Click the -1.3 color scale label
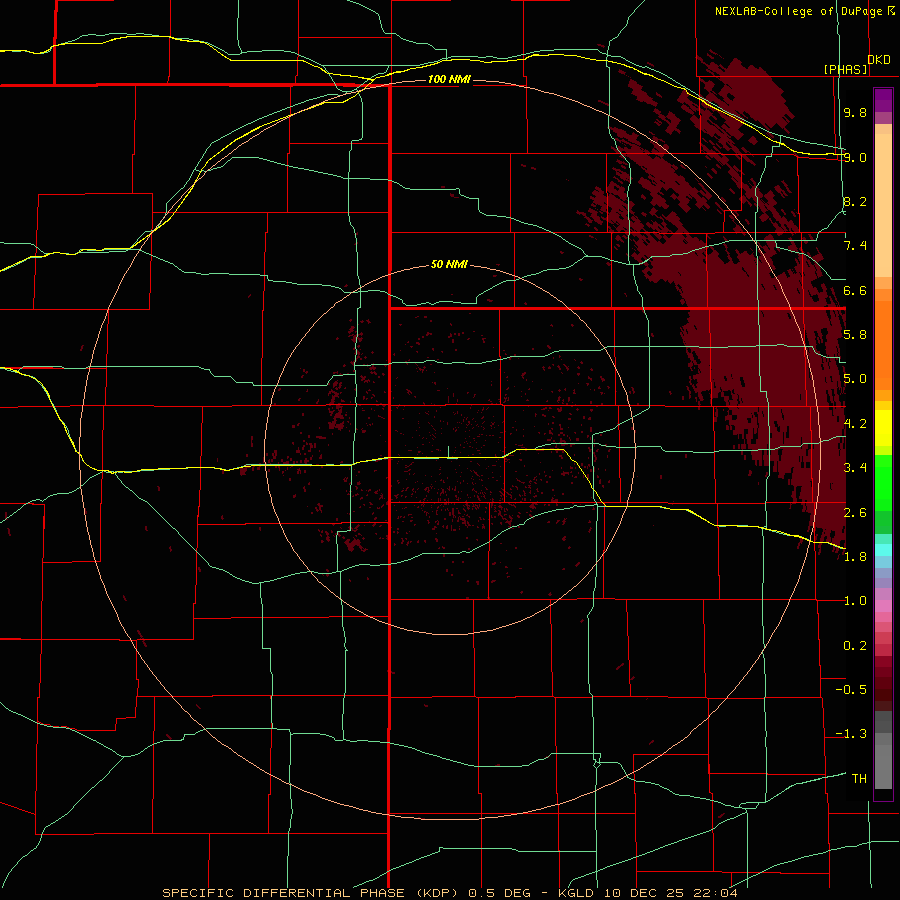This screenshot has width=900, height=900. 851,734
